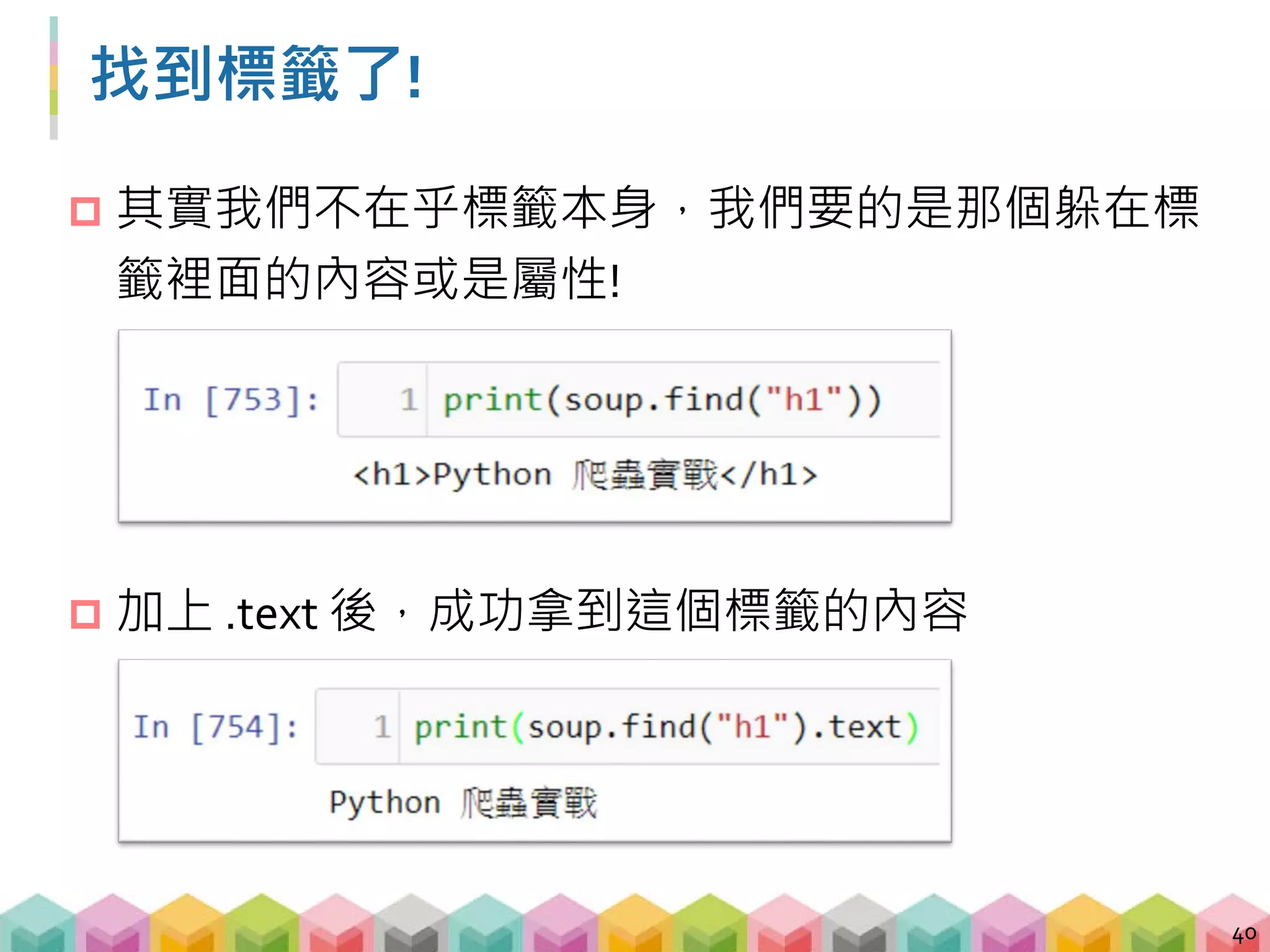Click the second red square bullet marker
This screenshot has width=1270, height=952.
click(85, 614)
